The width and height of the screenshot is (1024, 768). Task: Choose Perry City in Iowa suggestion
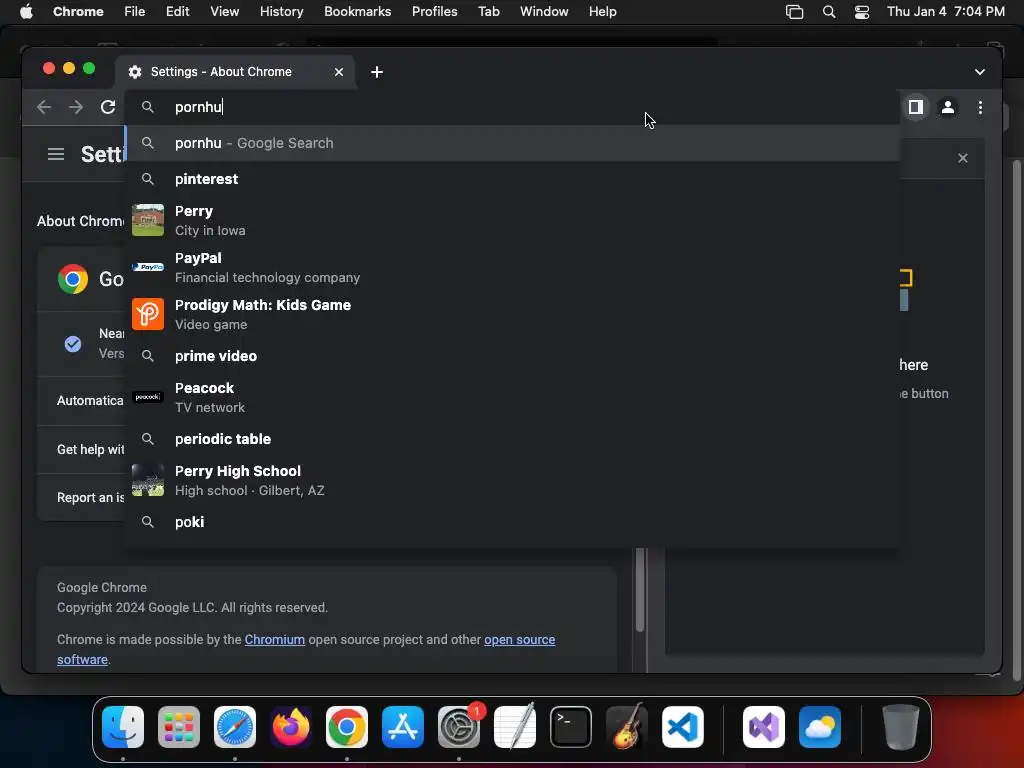point(513,221)
